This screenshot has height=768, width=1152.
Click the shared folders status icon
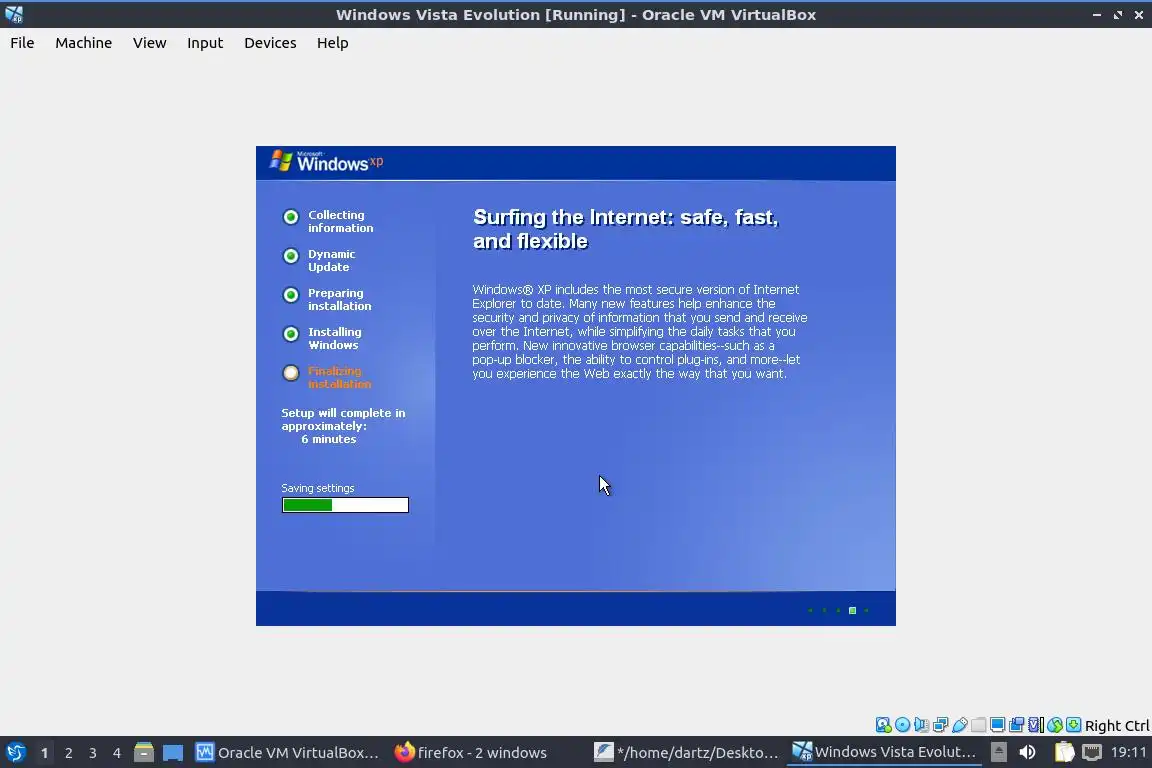(979, 725)
